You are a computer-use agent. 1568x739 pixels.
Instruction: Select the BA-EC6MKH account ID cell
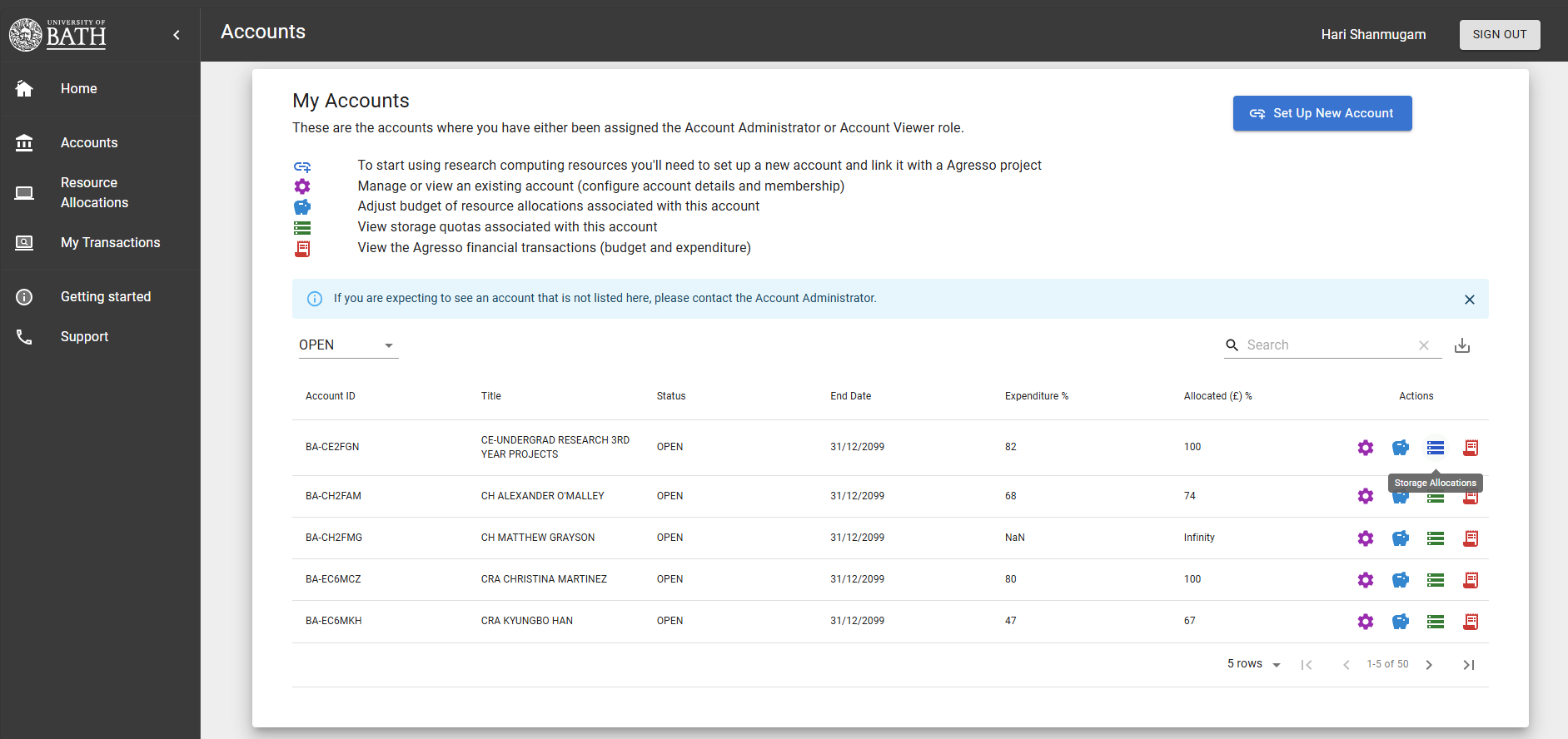point(334,621)
